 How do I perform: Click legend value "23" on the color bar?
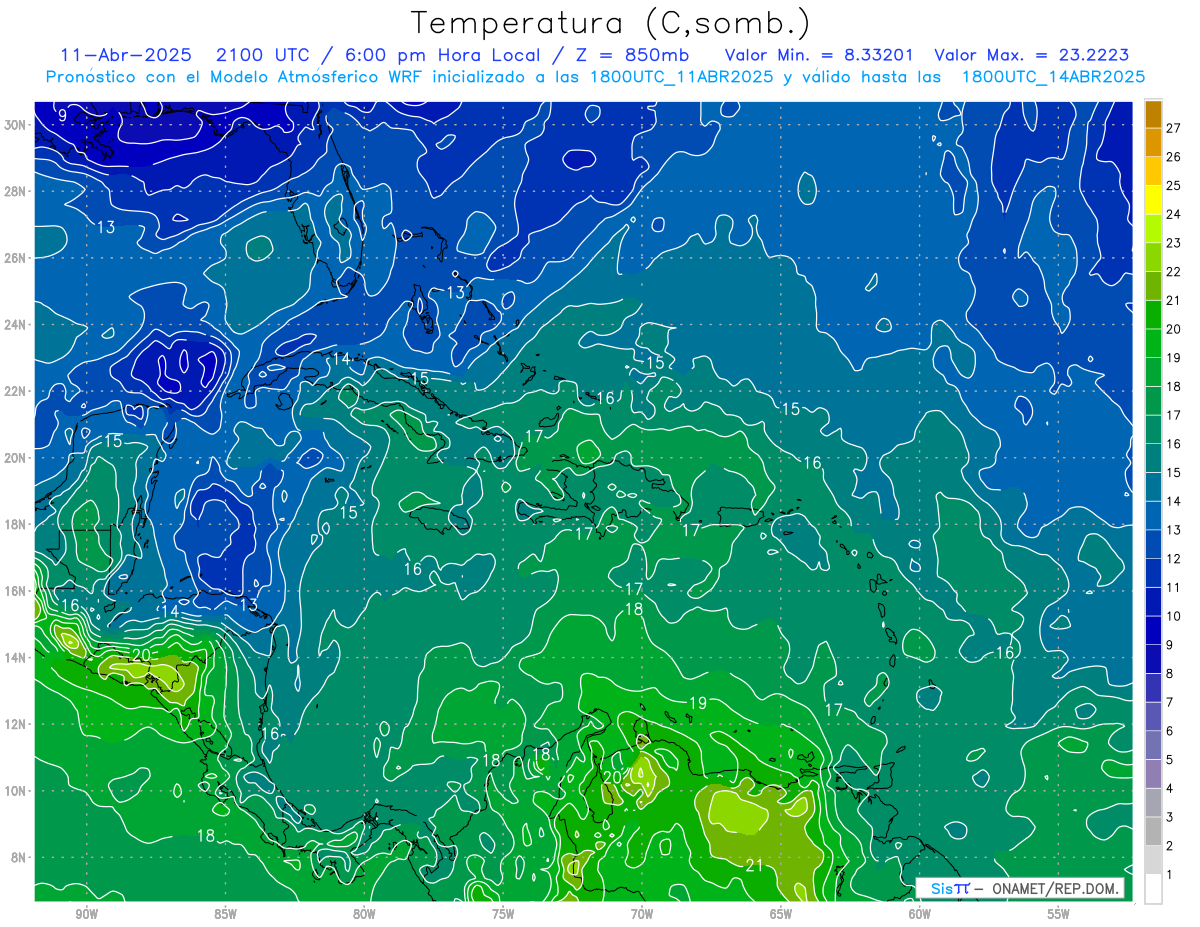pyautogui.click(x=1173, y=243)
